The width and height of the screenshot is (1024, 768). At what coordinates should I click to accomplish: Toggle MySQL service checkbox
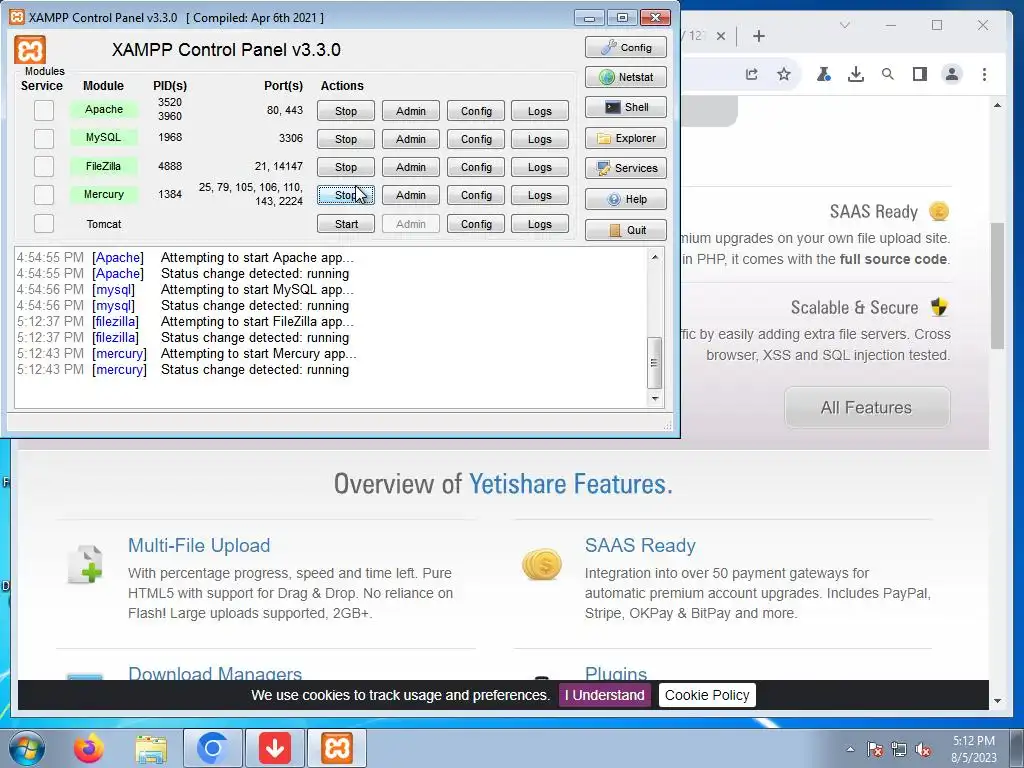44,138
